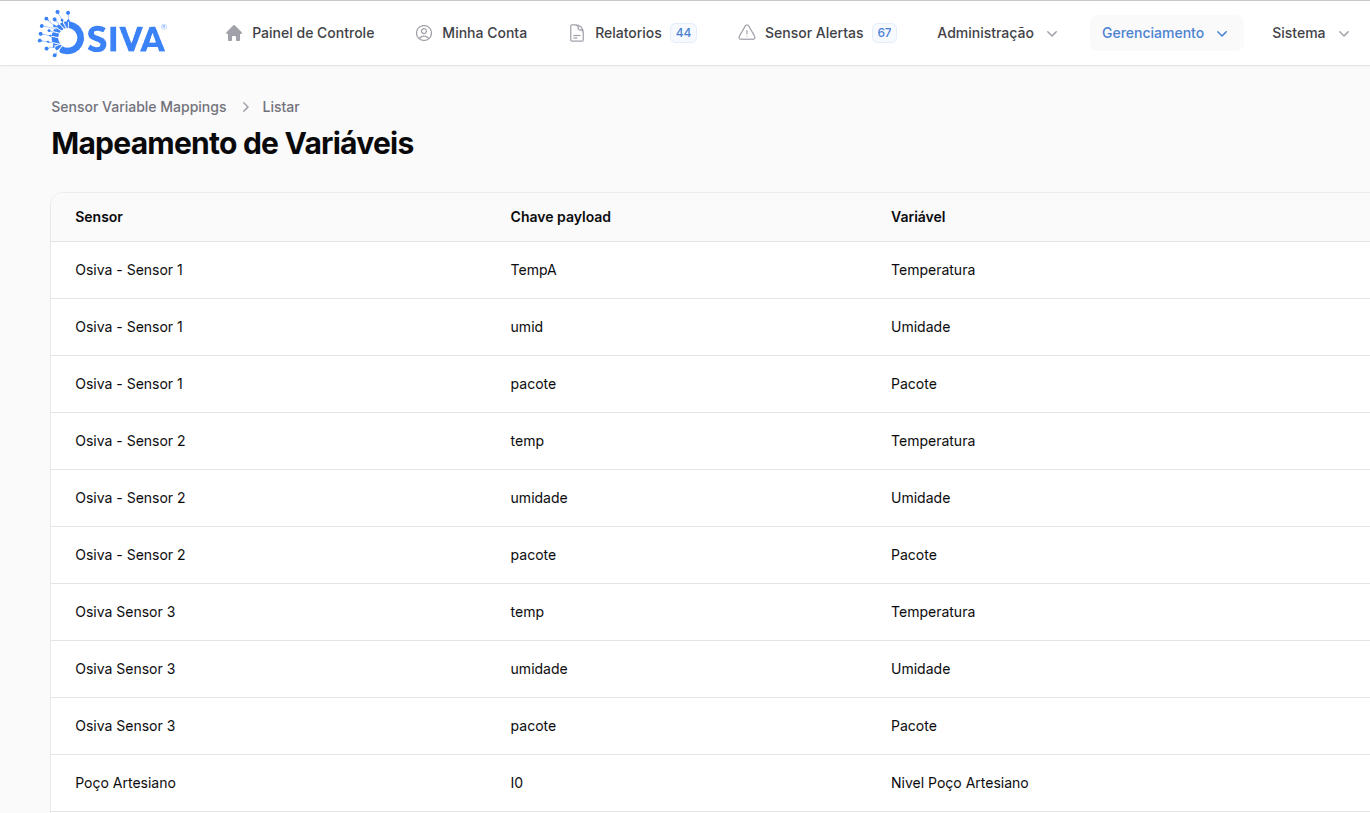
Task: Click the Listar breadcrumb
Action: (x=281, y=107)
